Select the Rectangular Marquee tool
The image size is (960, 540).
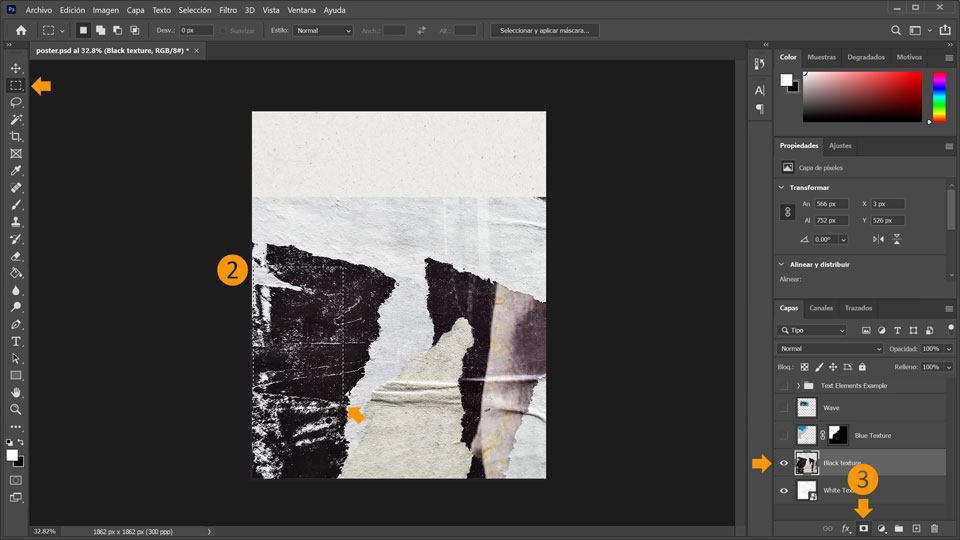[16, 86]
